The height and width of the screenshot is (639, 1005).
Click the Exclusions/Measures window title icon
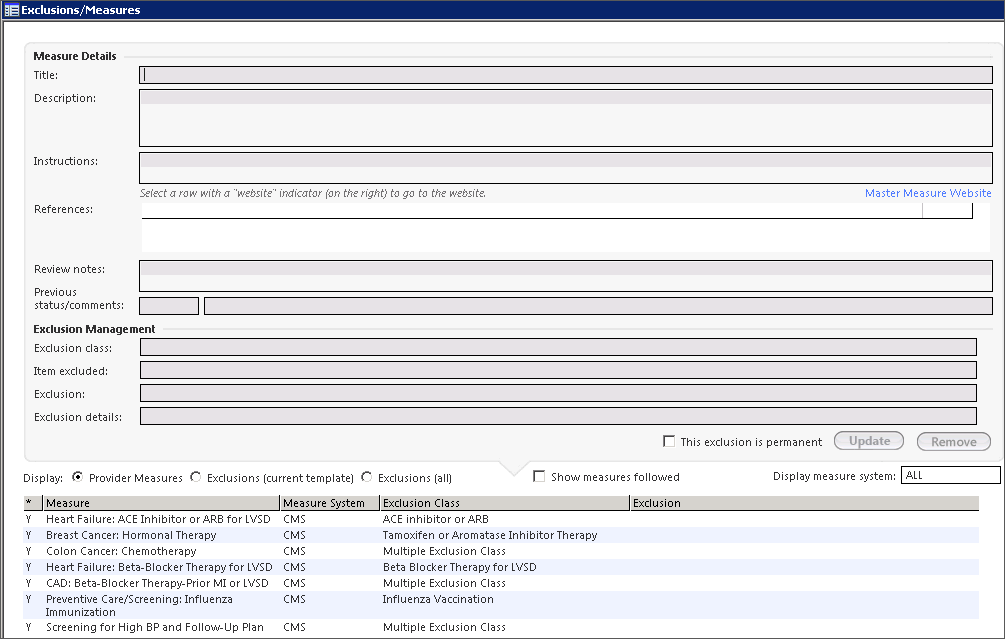point(11,10)
